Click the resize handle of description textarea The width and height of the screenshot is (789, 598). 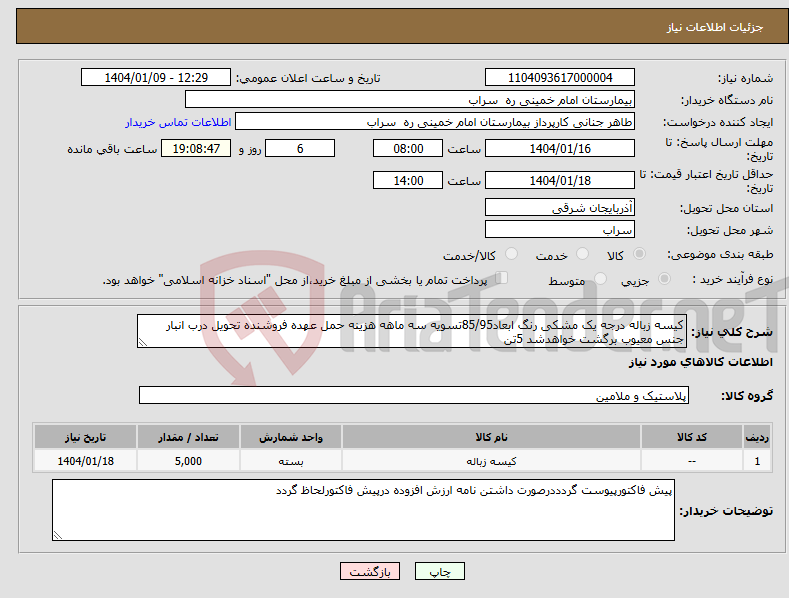point(142,343)
